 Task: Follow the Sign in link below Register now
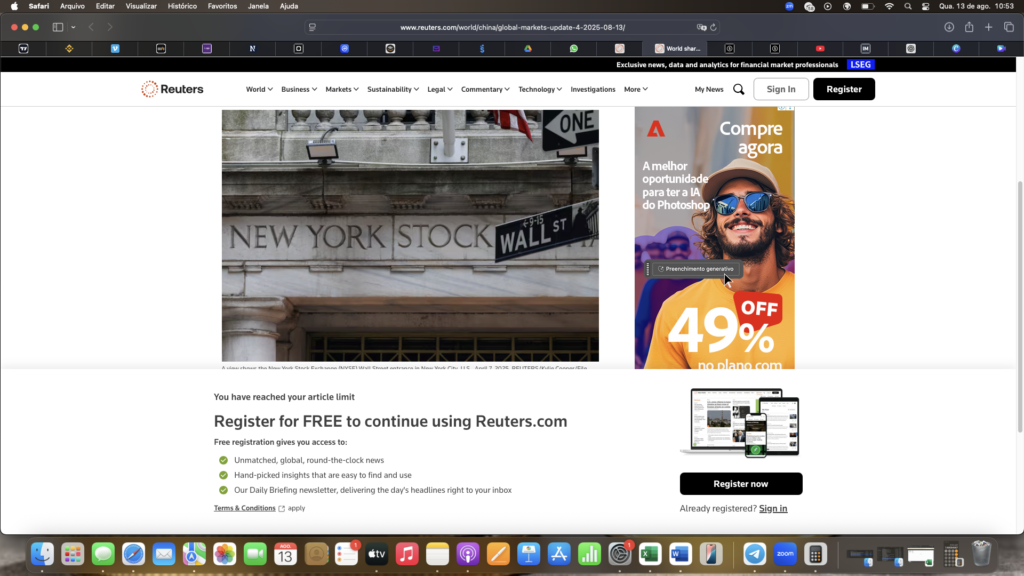773,508
